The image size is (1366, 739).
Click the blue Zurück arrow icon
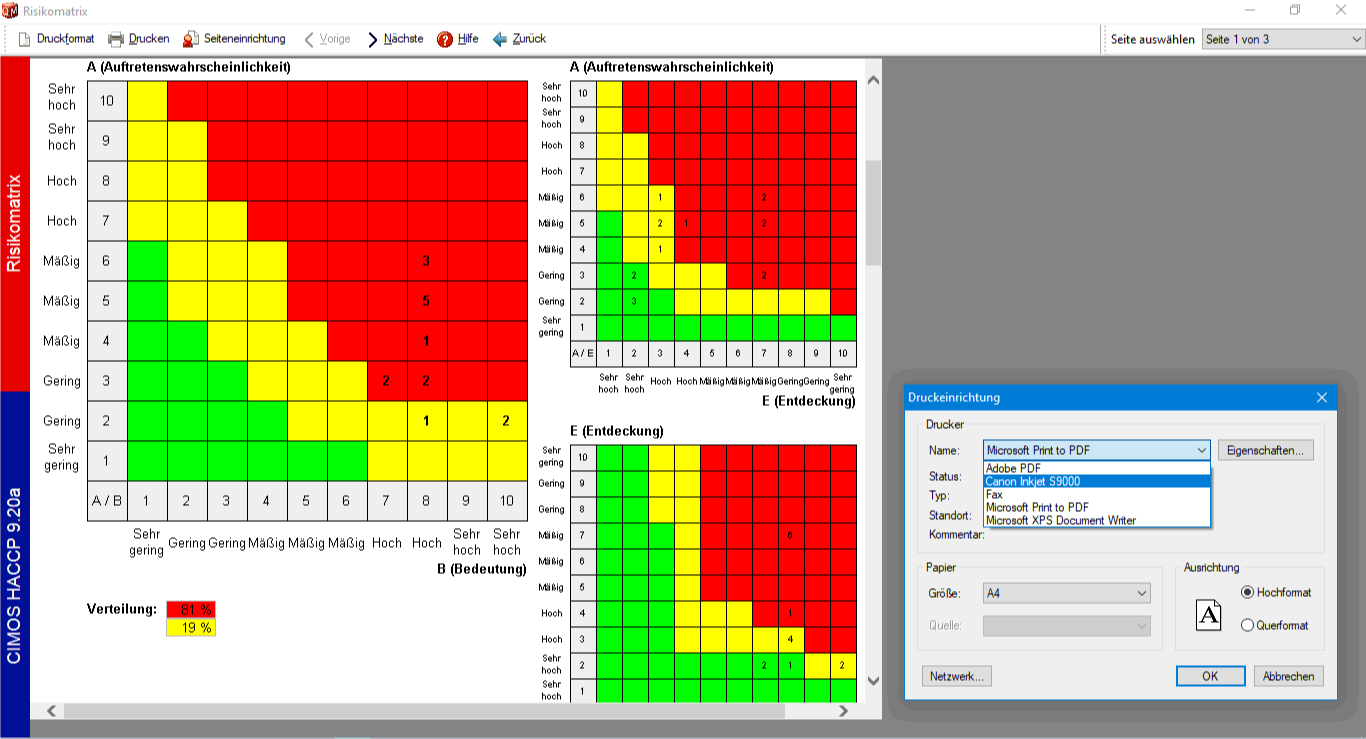point(500,39)
